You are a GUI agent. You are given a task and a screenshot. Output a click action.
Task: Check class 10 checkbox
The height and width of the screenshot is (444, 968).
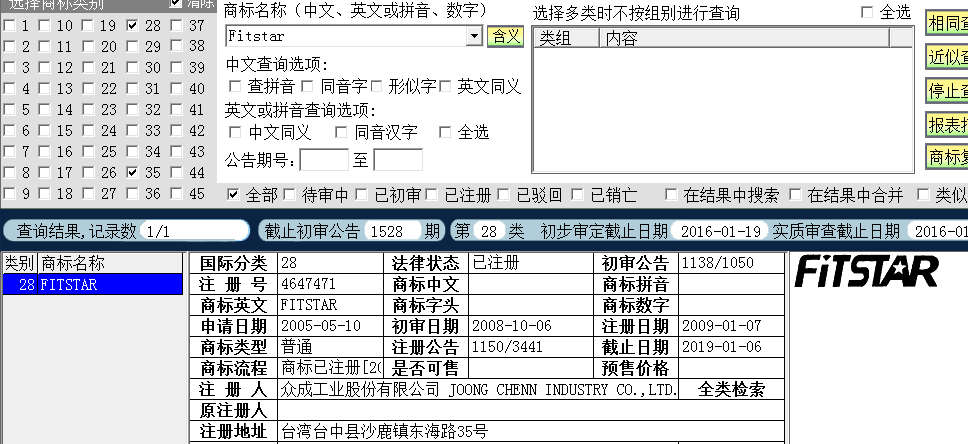coord(44,25)
